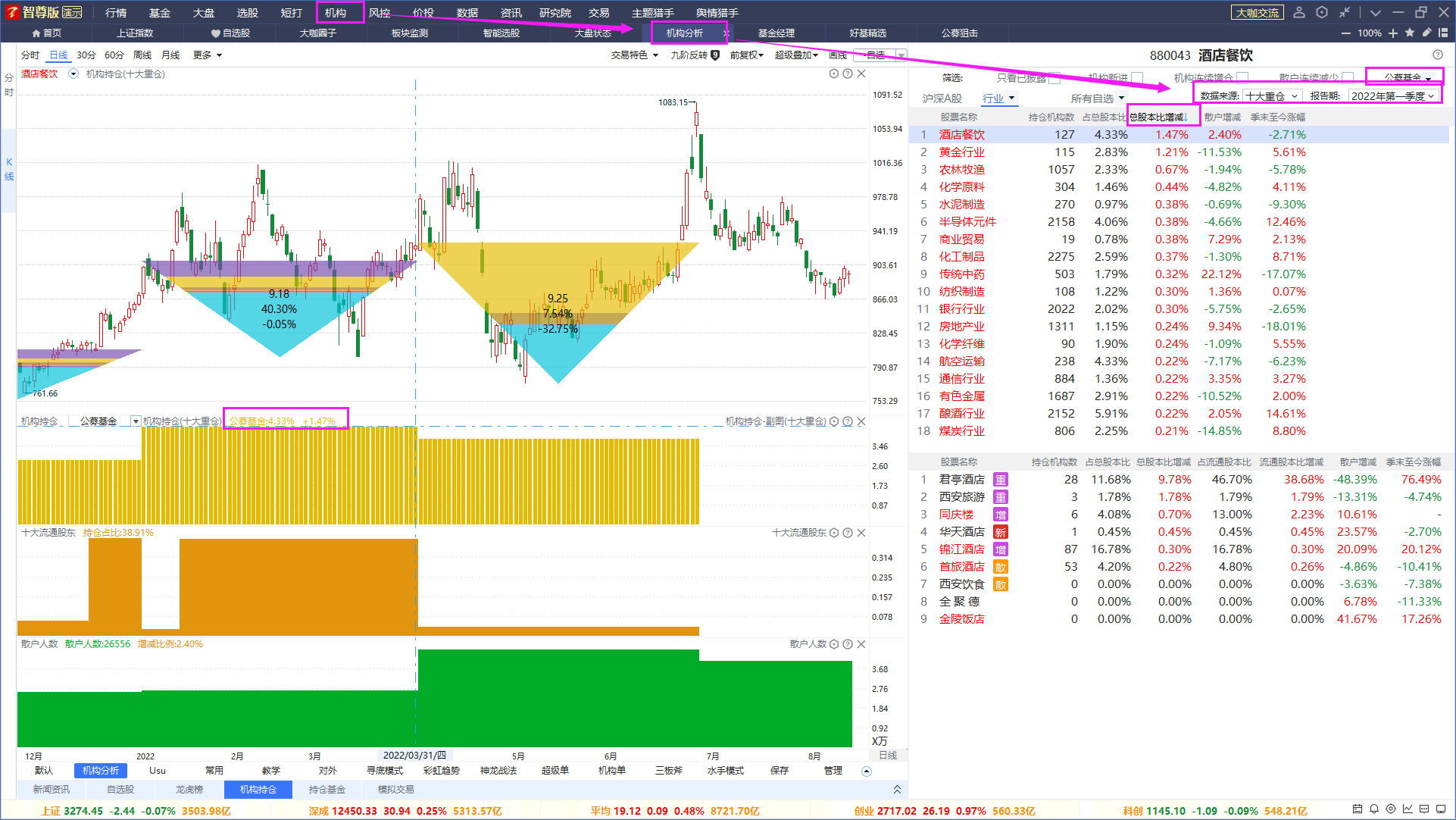Close the main K-line chart panel
The width and height of the screenshot is (1456, 820).
pos(861,74)
